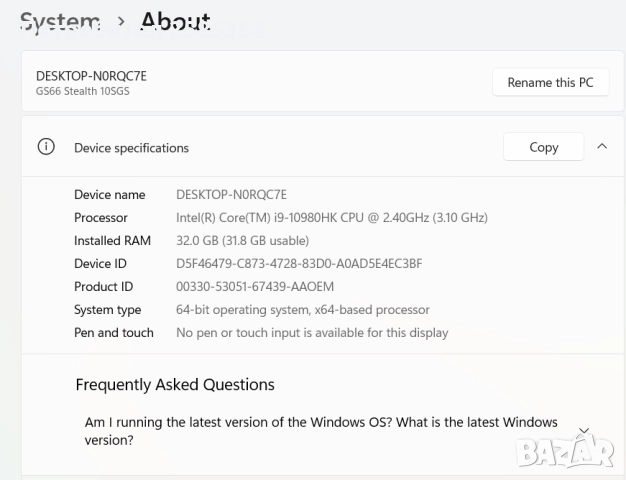Click the About page title

click(x=176, y=21)
